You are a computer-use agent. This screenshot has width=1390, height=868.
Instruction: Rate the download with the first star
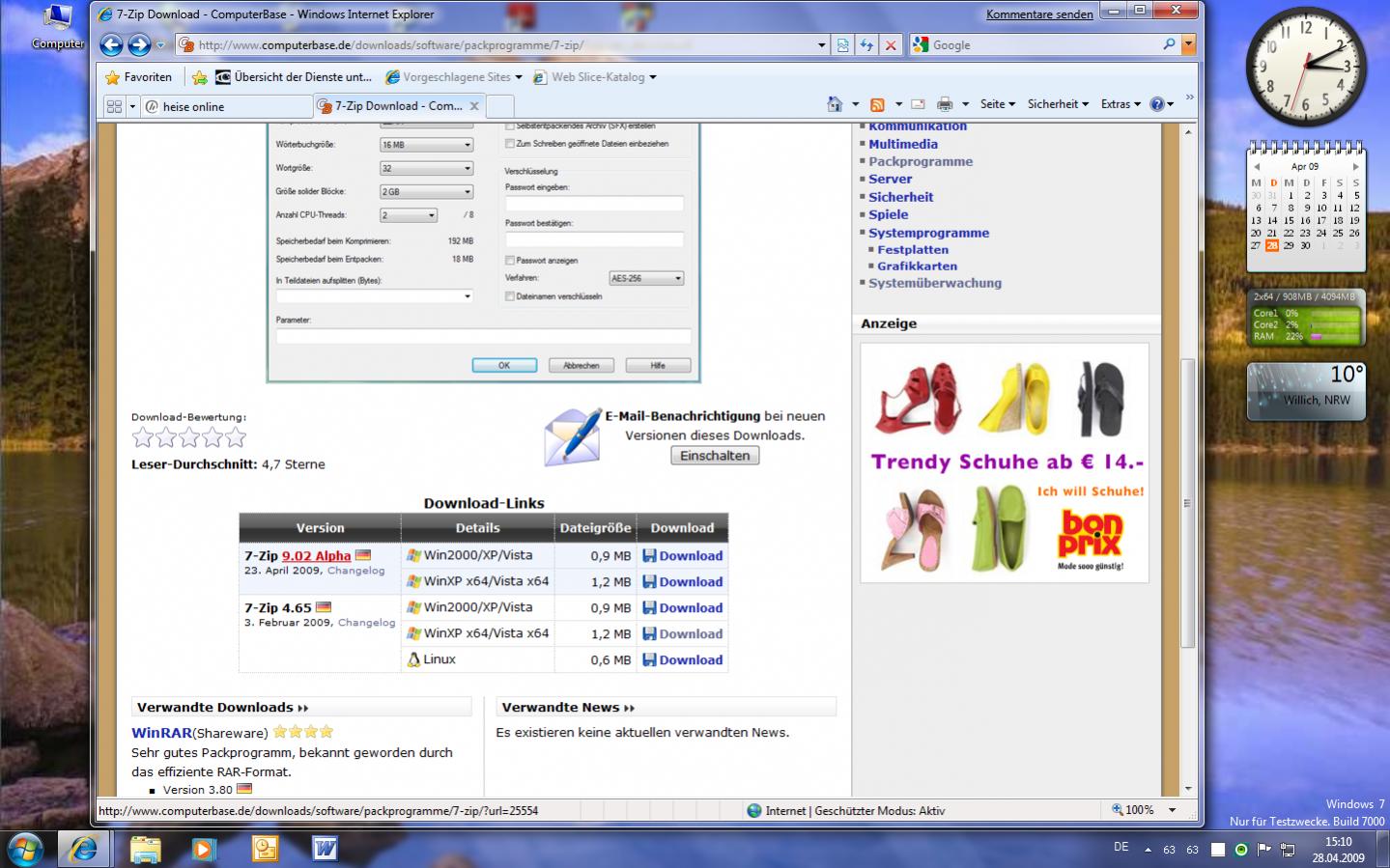(x=143, y=438)
